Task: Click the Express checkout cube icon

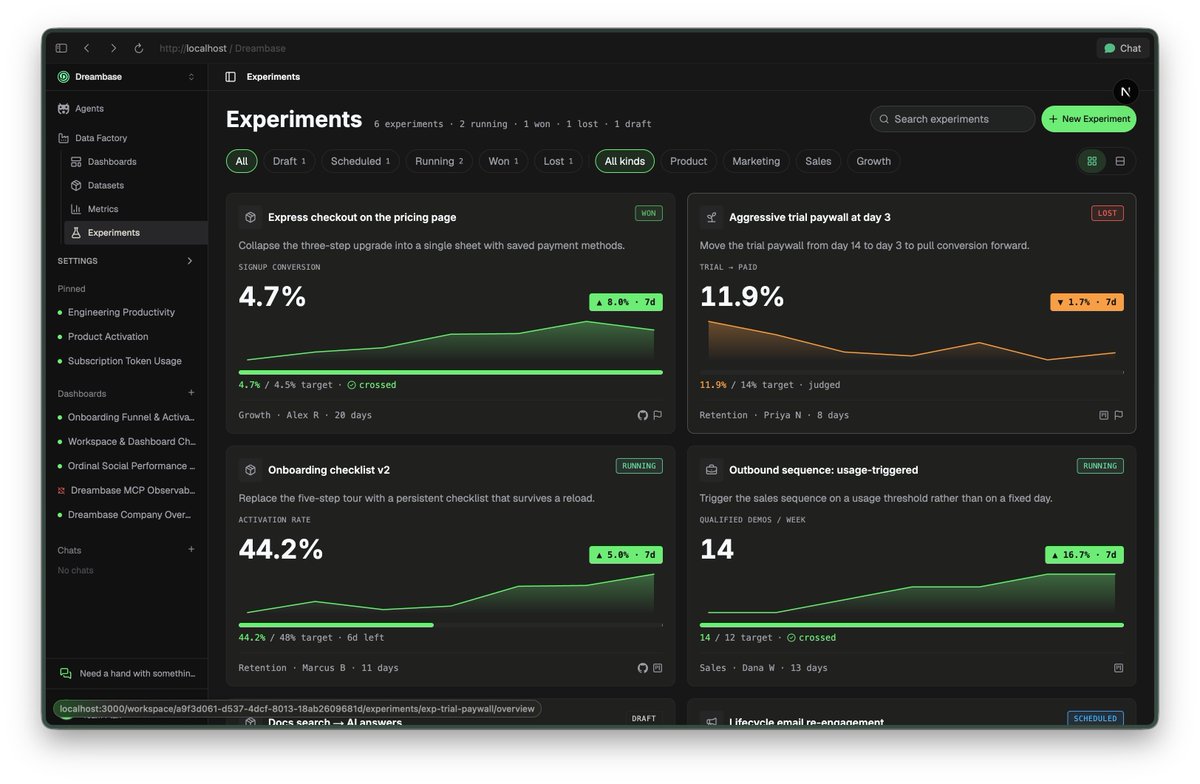Action: 249,217
